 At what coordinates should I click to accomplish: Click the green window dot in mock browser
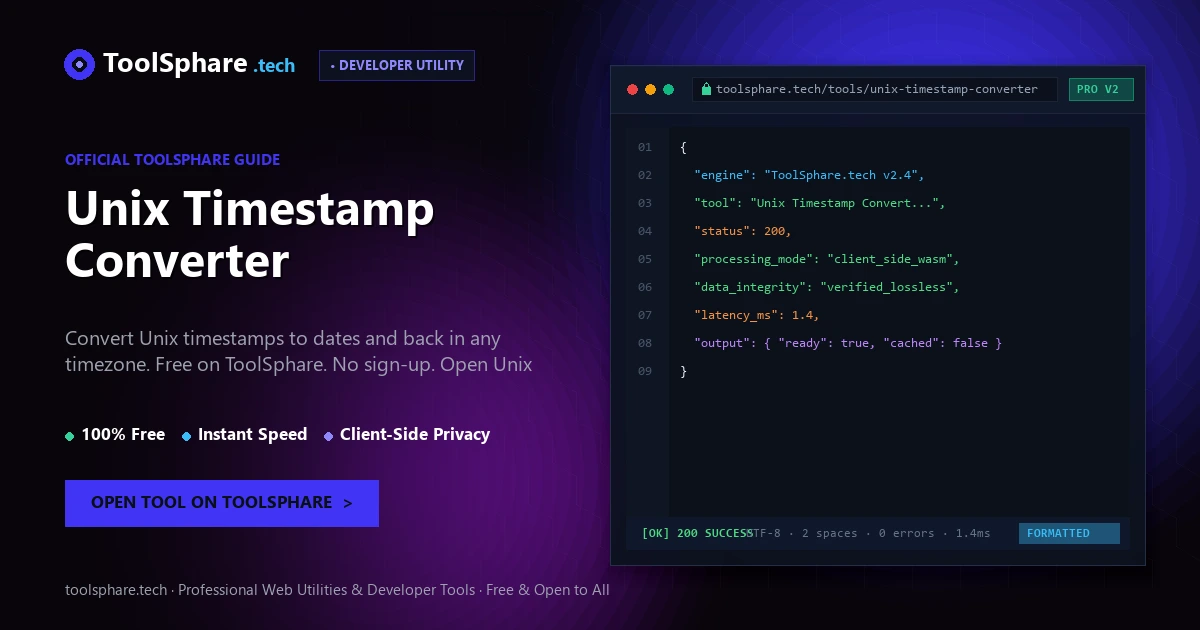pyautogui.click(x=668, y=89)
